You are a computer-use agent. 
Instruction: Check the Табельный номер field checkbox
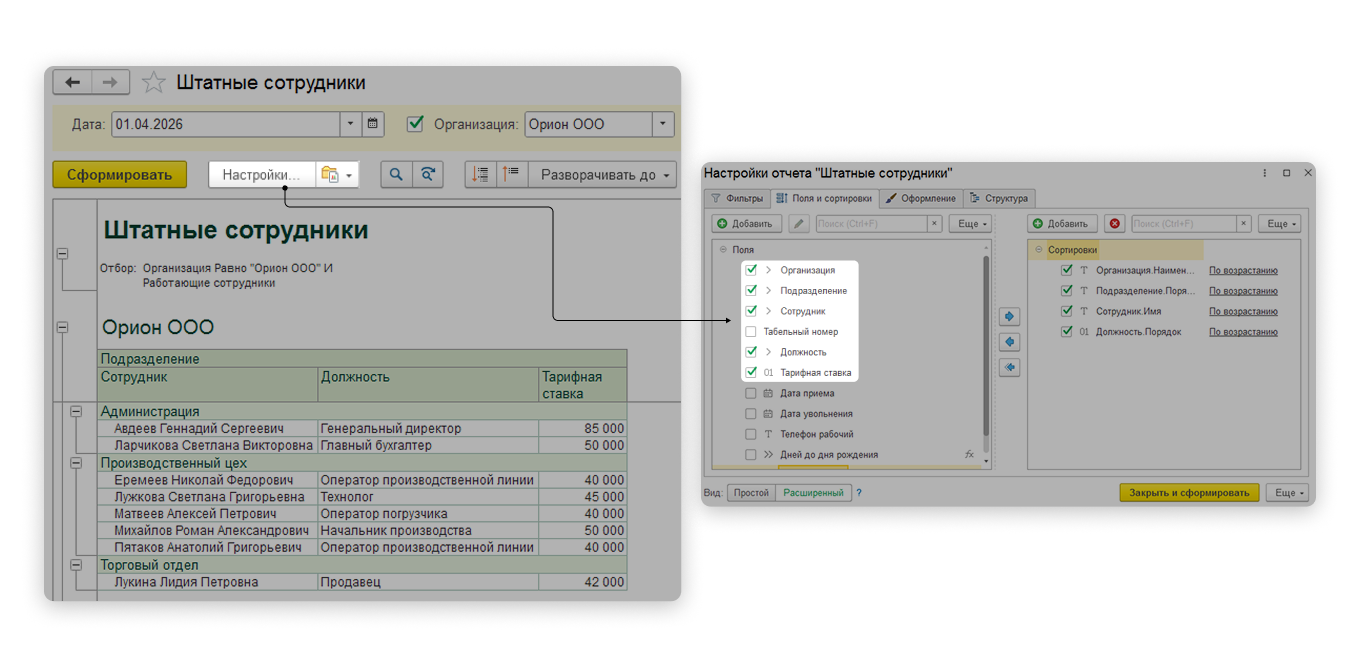pyautogui.click(x=751, y=331)
